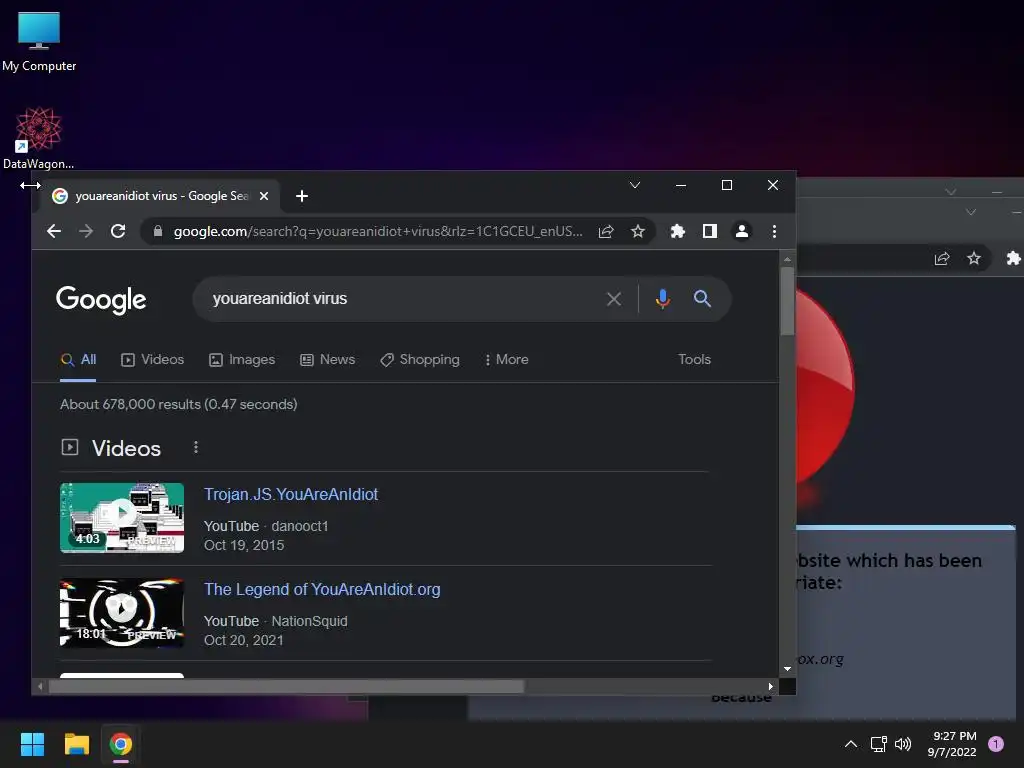Switch to Shopping results tab

420,360
